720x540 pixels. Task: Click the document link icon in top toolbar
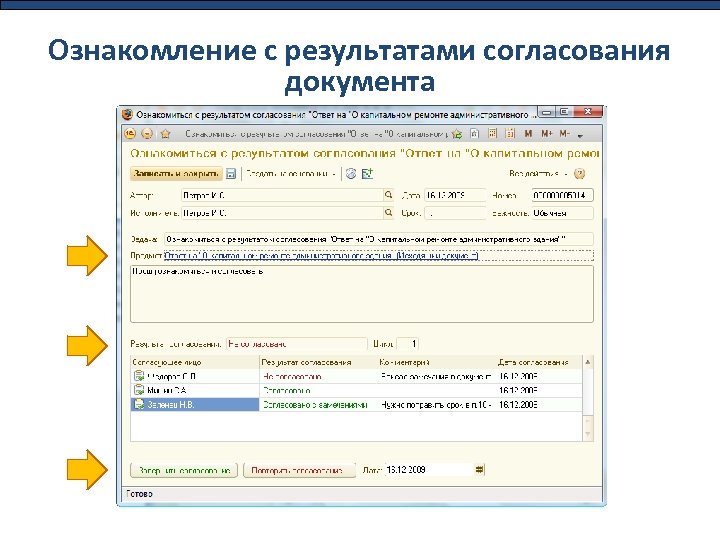(x=475, y=134)
